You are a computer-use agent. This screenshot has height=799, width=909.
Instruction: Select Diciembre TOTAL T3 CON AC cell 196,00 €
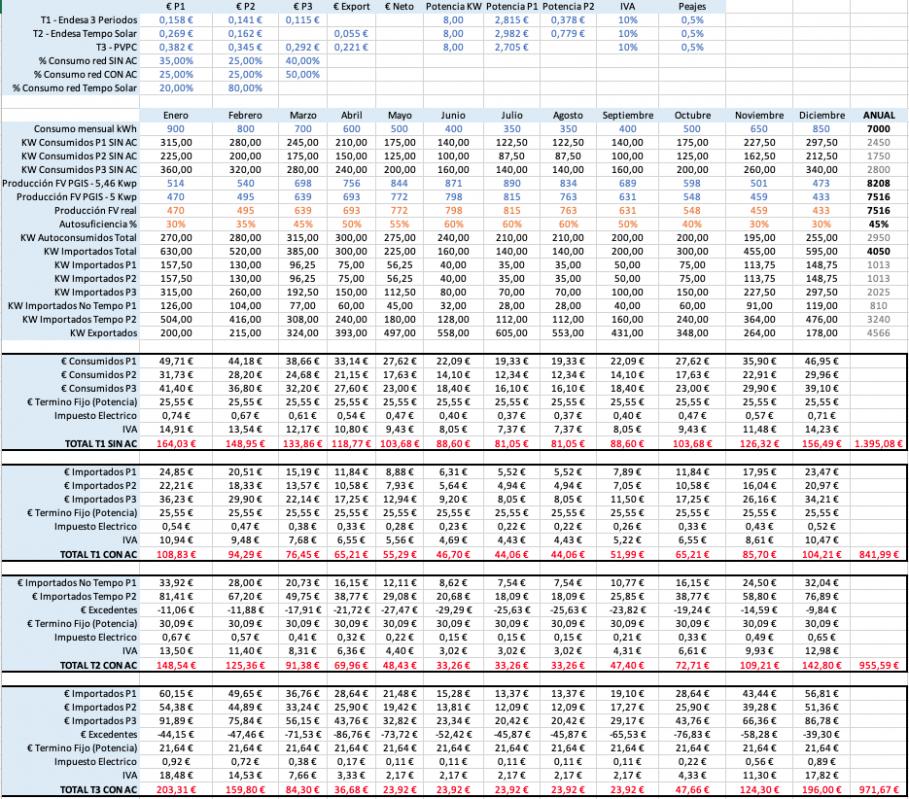point(821,789)
